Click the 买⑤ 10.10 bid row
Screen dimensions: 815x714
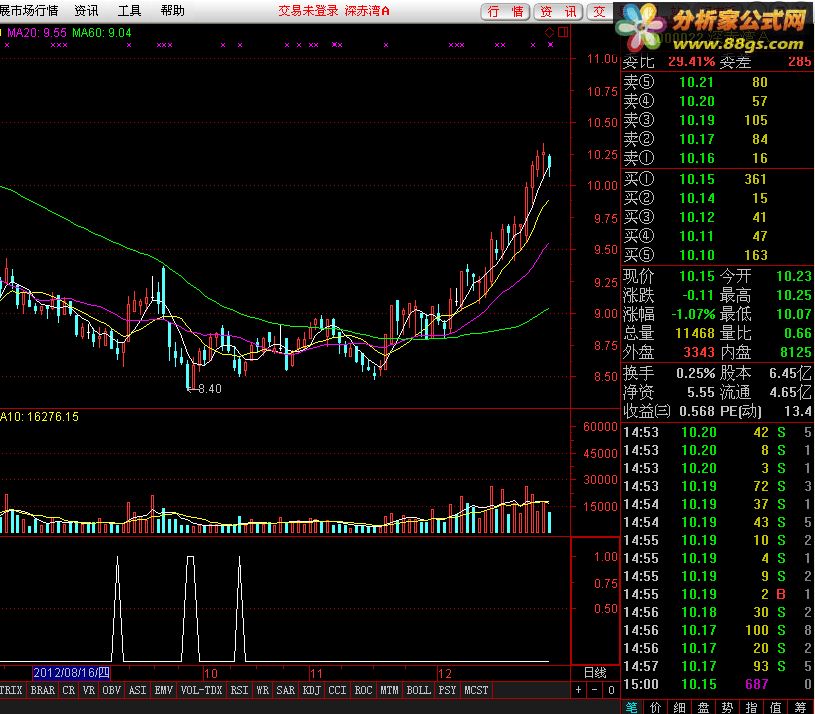tap(717, 255)
